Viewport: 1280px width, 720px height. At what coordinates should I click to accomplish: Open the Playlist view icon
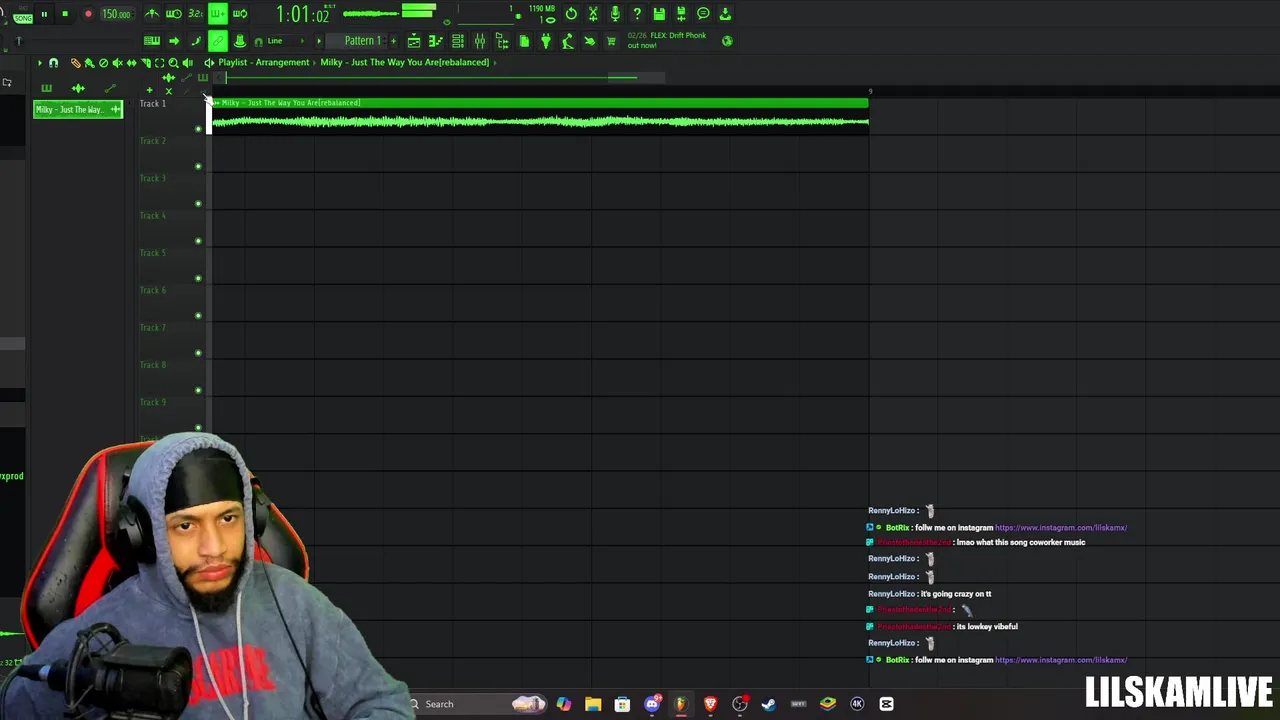[x=414, y=41]
